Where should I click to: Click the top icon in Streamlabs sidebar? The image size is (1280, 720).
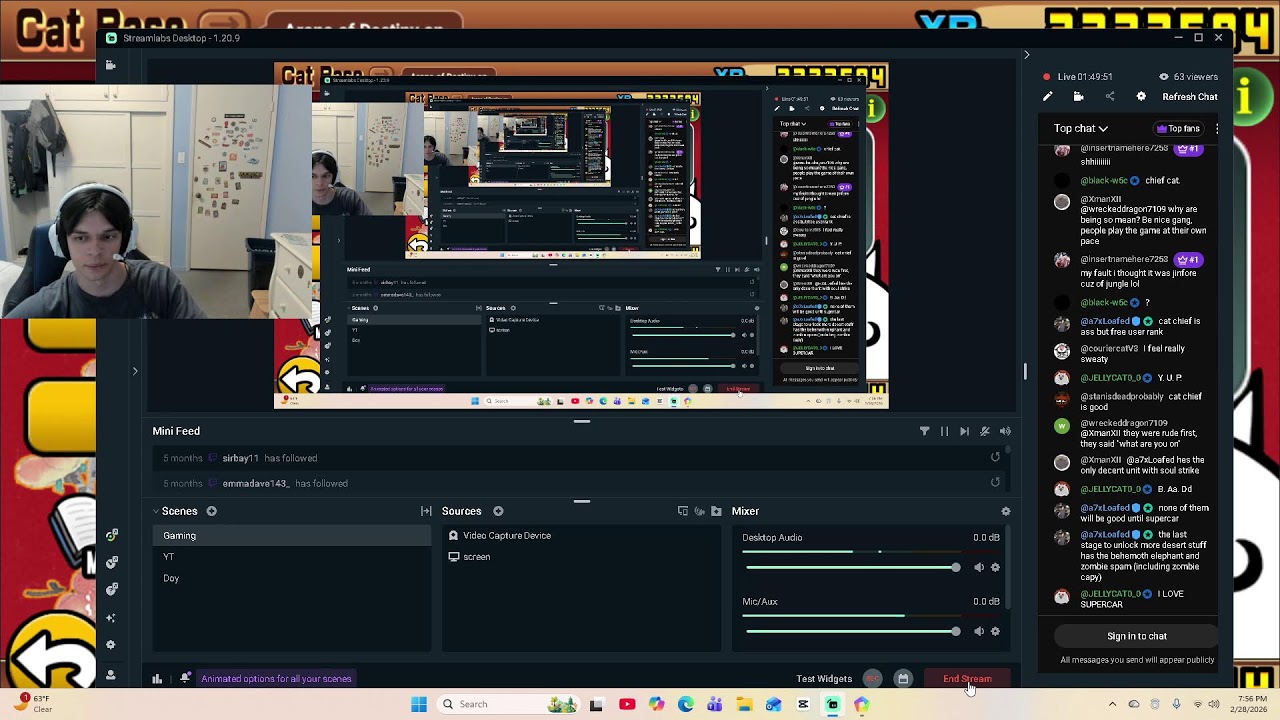click(110, 65)
